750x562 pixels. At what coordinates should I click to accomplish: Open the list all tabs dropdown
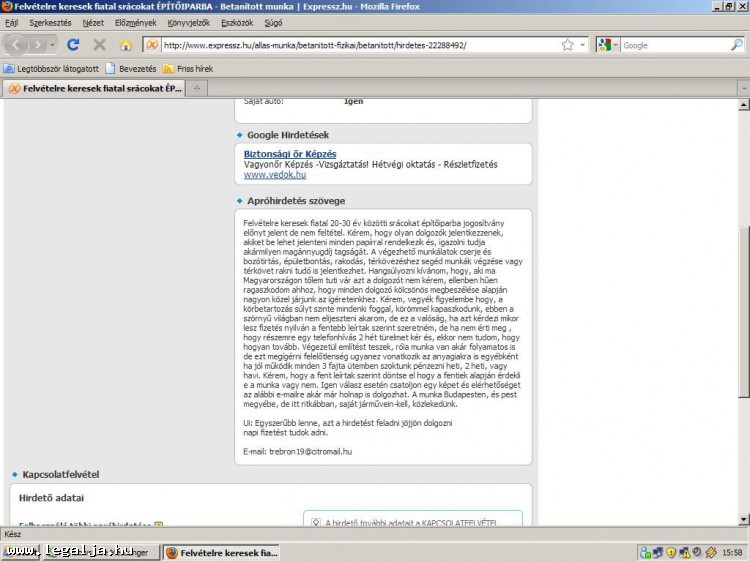tap(741, 88)
